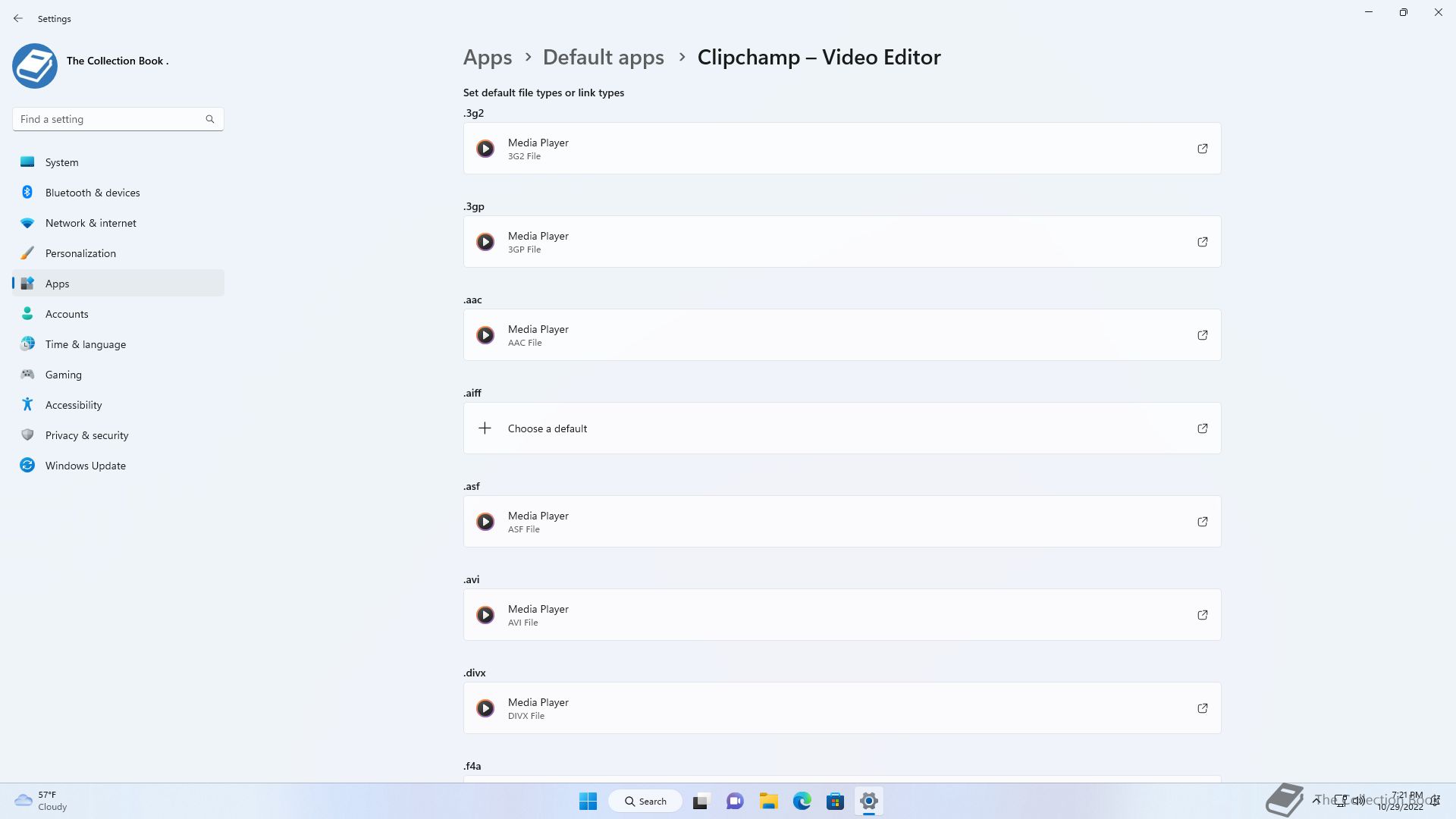Image resolution: width=1456 pixels, height=819 pixels.
Task: Select Privacy & security in sidebar
Action: (x=86, y=435)
